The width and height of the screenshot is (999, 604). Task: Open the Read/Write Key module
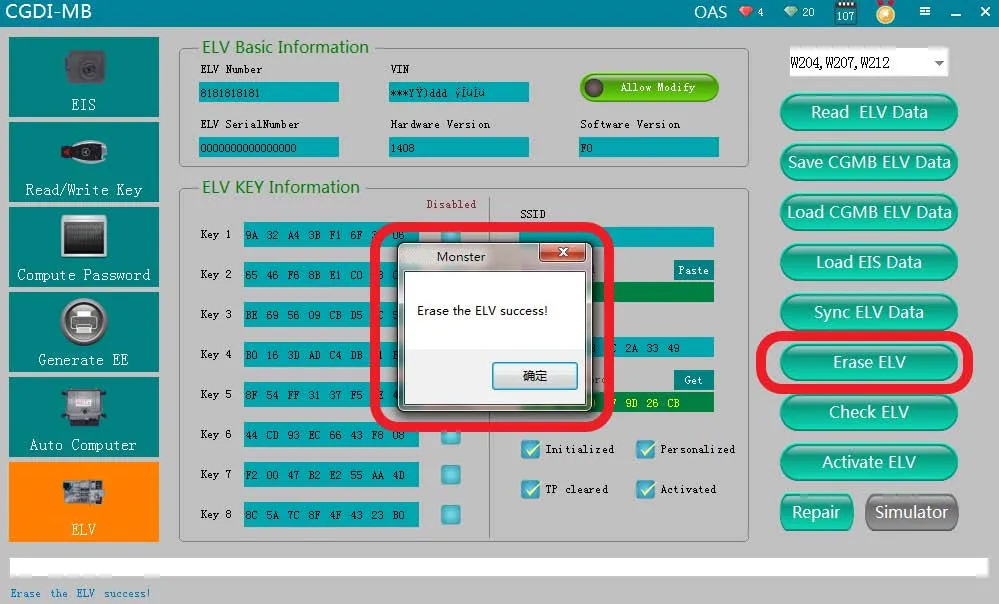point(83,162)
